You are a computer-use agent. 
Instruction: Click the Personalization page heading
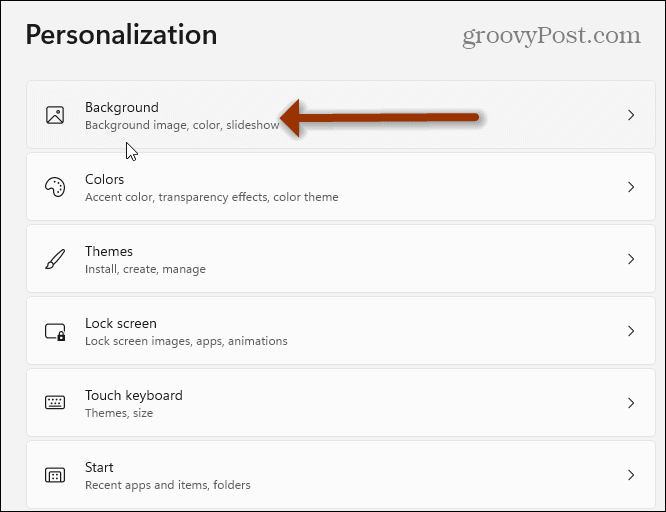pos(121,35)
